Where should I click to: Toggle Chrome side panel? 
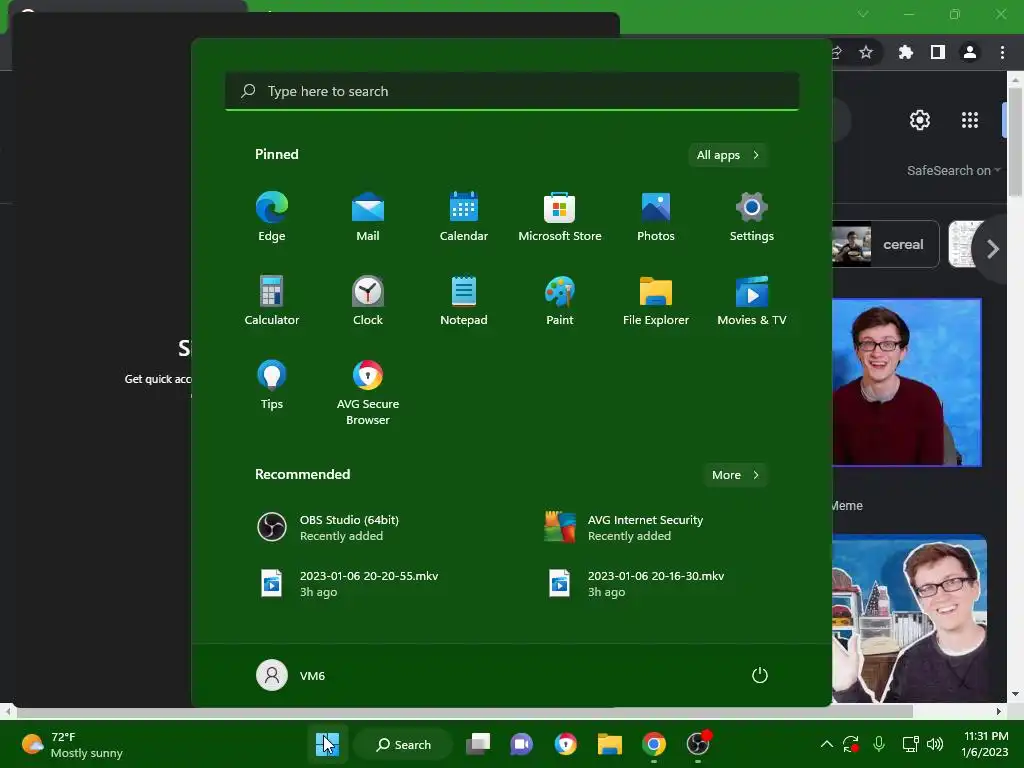(938, 52)
